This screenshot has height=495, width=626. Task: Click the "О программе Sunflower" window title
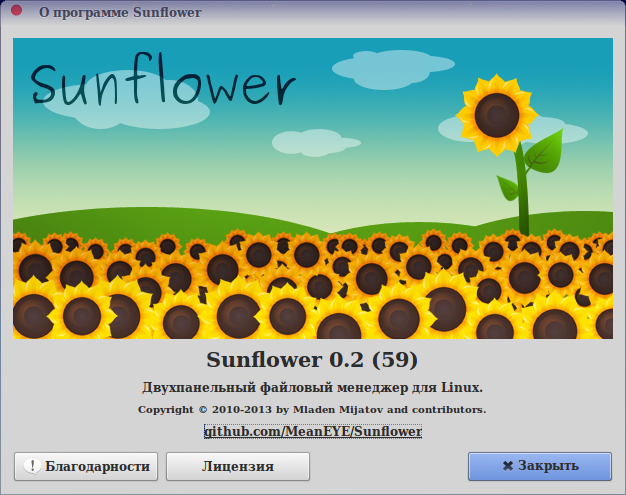[120, 12]
